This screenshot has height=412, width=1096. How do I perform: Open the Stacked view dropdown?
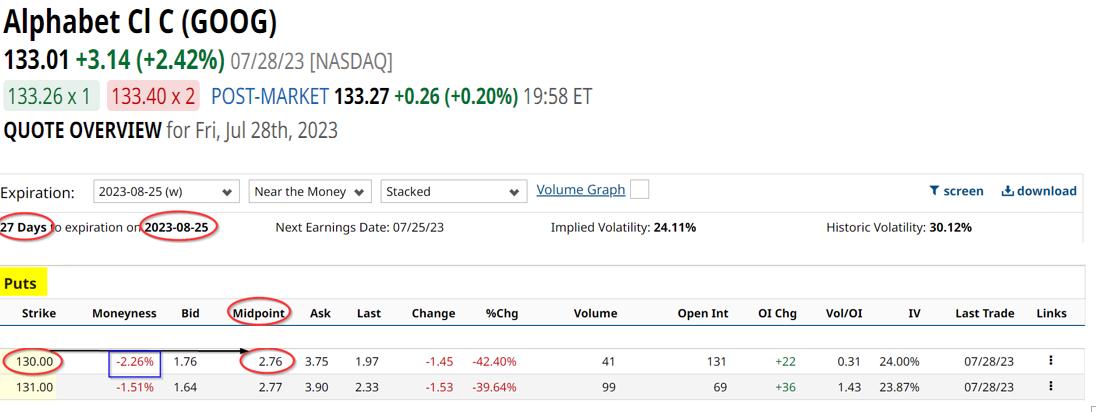coord(453,191)
